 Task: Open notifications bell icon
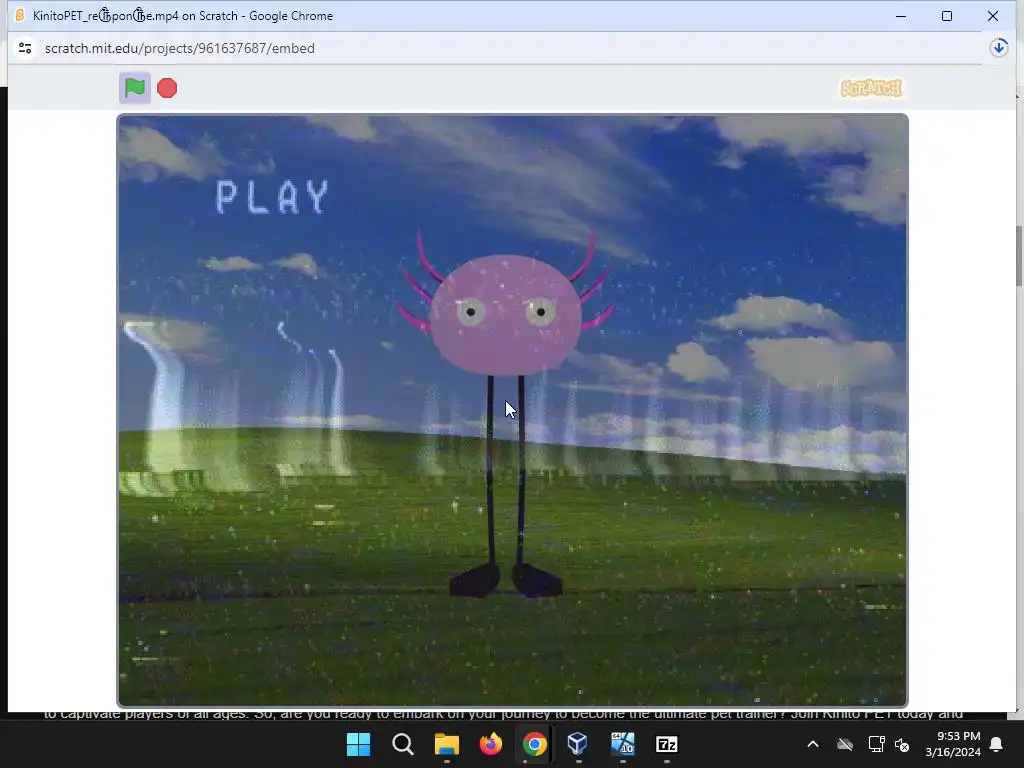point(997,744)
